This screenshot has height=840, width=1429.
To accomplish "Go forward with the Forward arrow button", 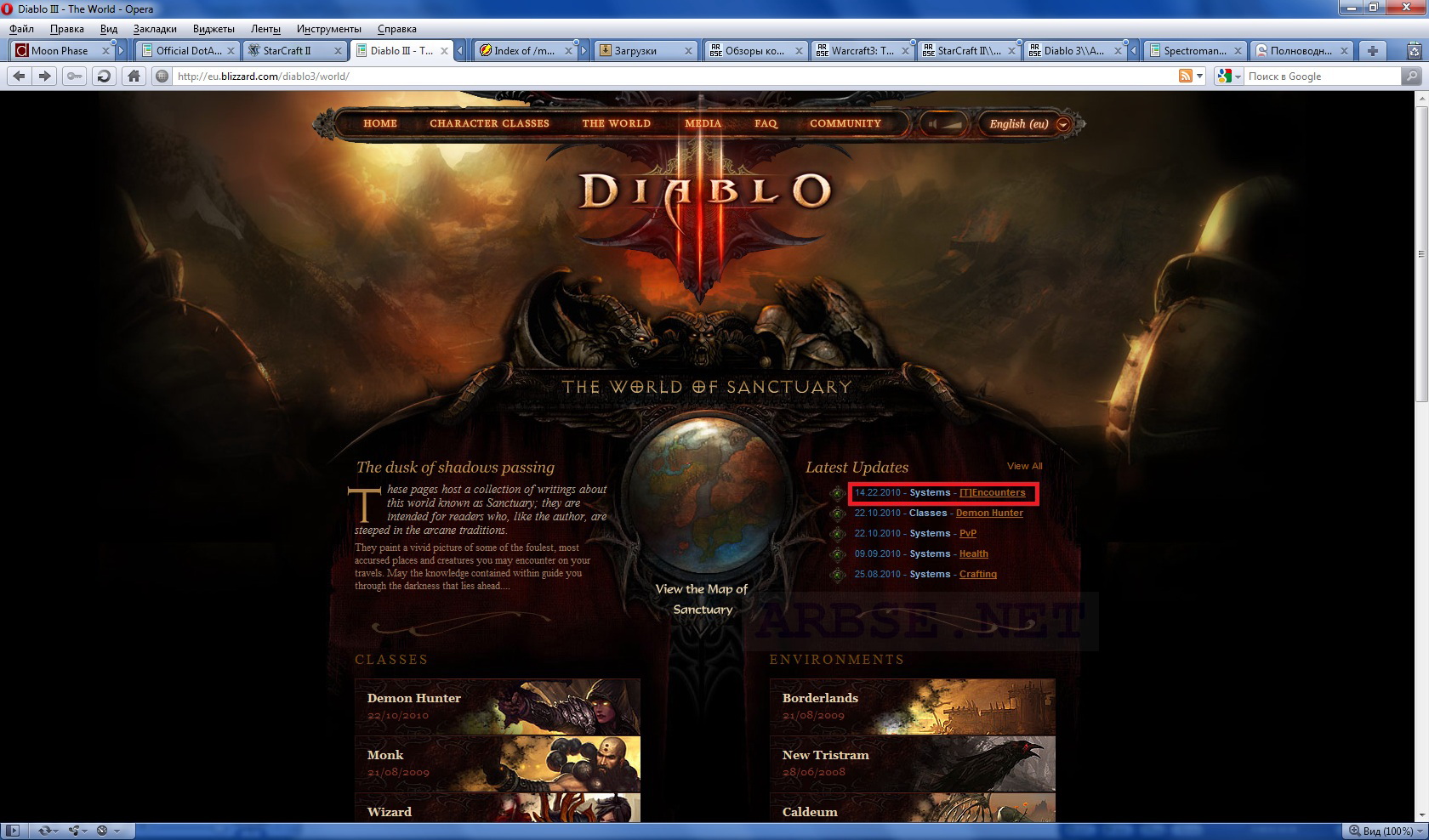I will (44, 76).
